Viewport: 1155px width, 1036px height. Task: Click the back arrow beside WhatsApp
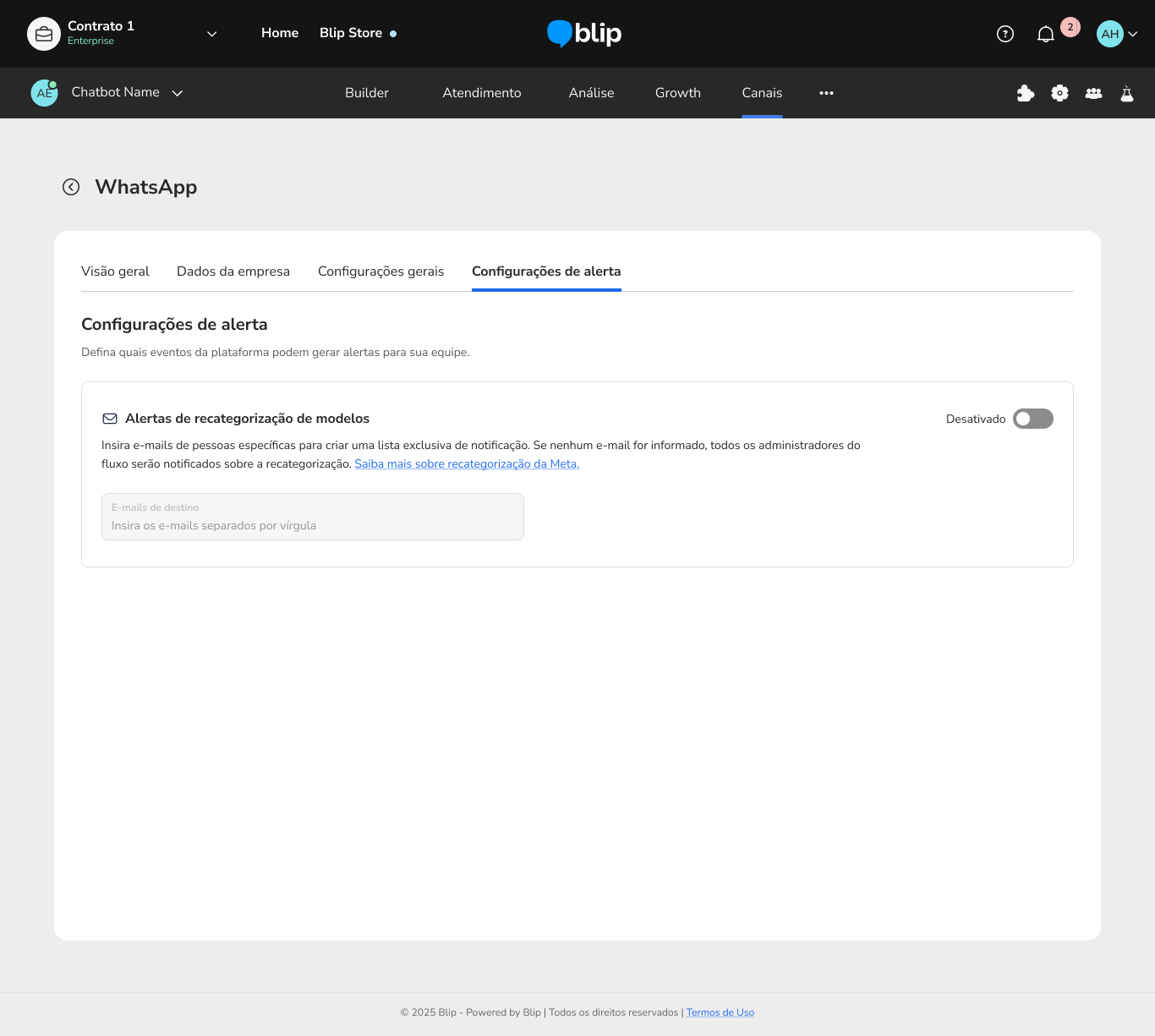(71, 187)
